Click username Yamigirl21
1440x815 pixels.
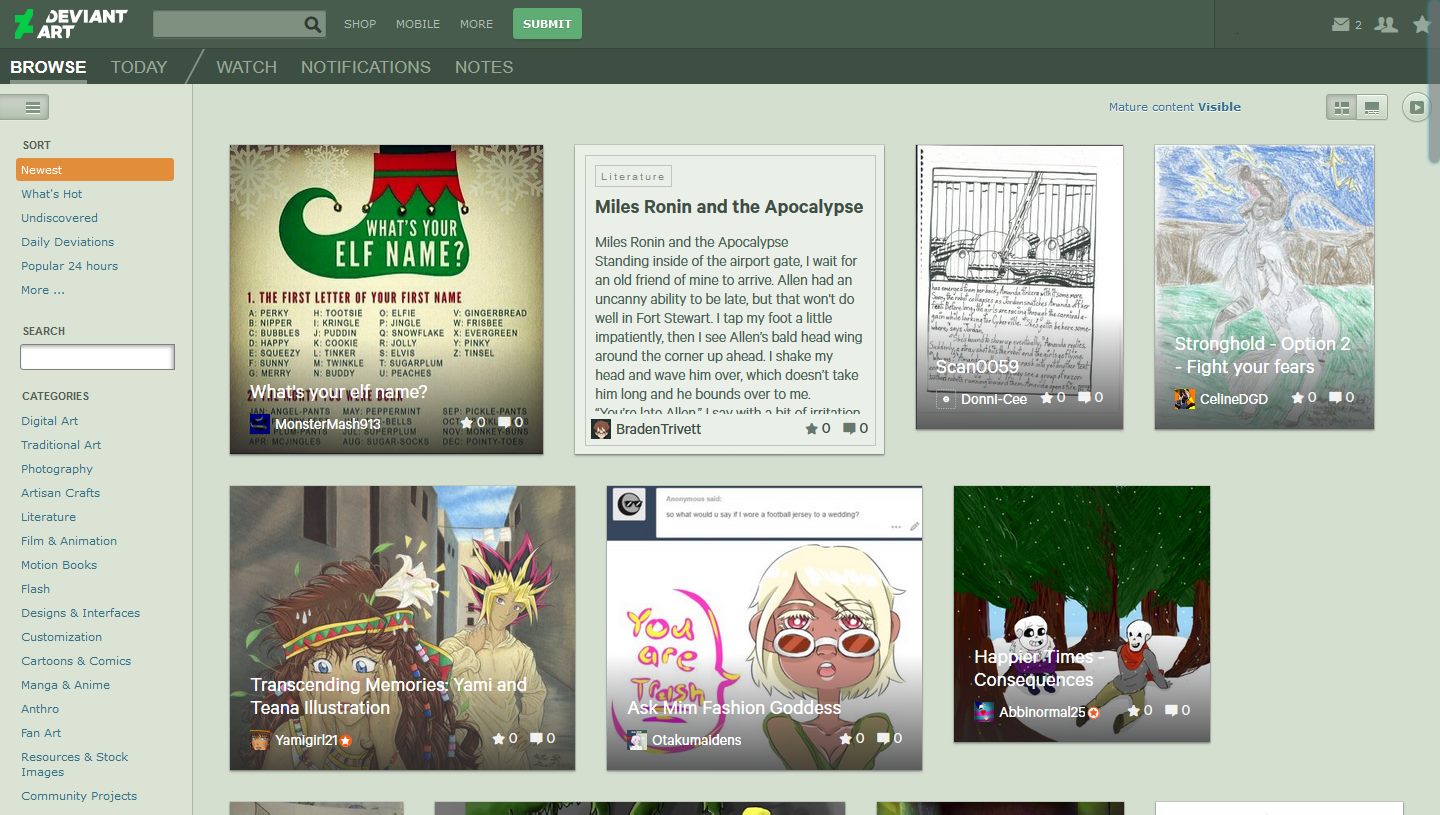pyautogui.click(x=307, y=740)
